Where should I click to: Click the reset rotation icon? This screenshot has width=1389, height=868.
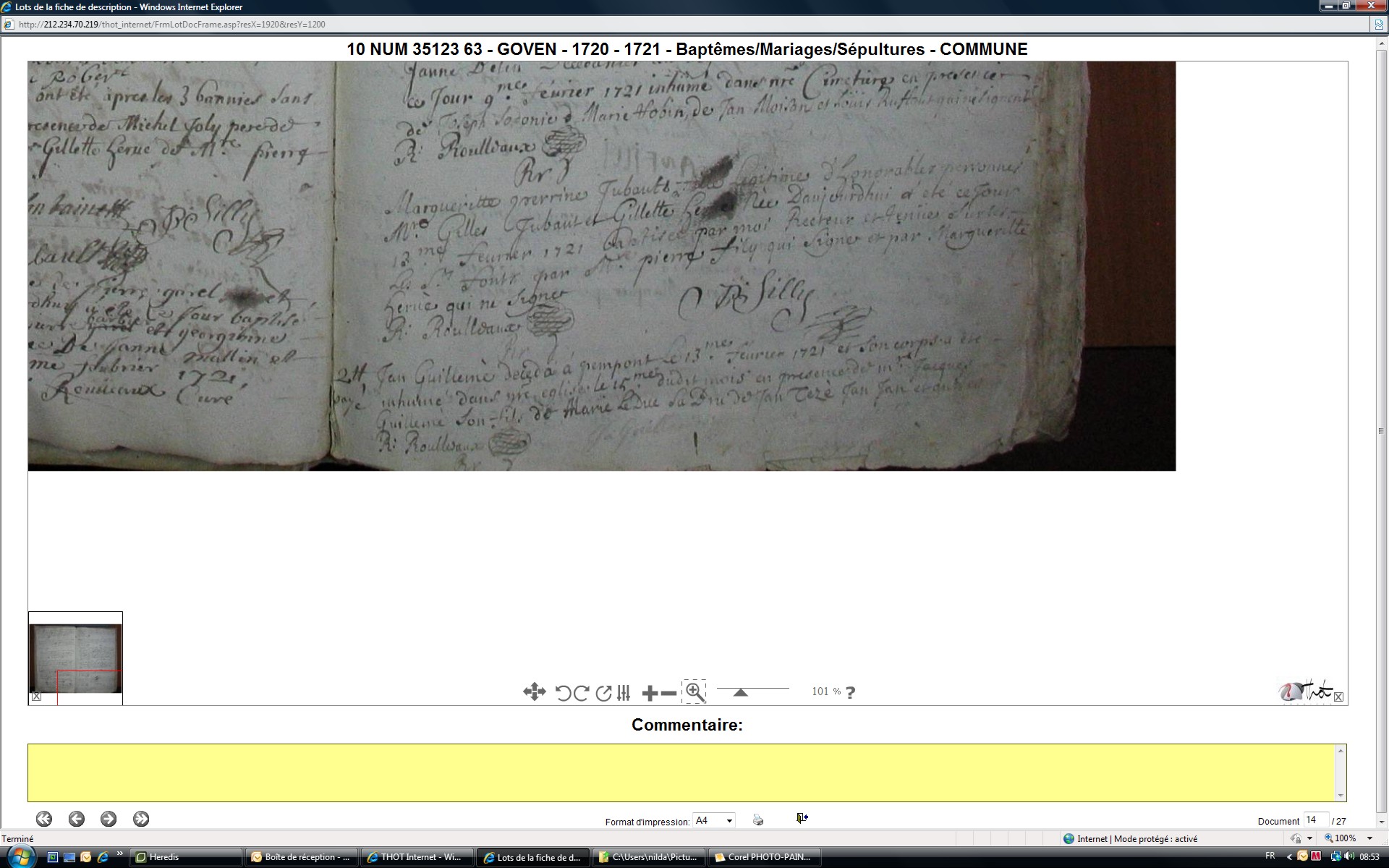tap(603, 693)
